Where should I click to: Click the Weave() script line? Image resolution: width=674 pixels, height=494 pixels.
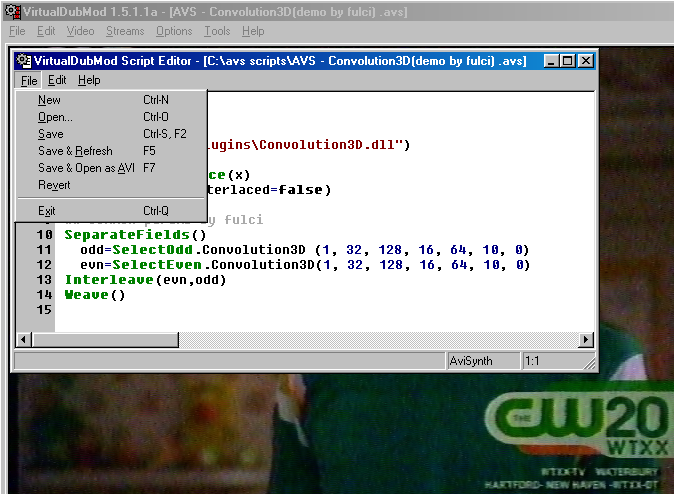95,295
